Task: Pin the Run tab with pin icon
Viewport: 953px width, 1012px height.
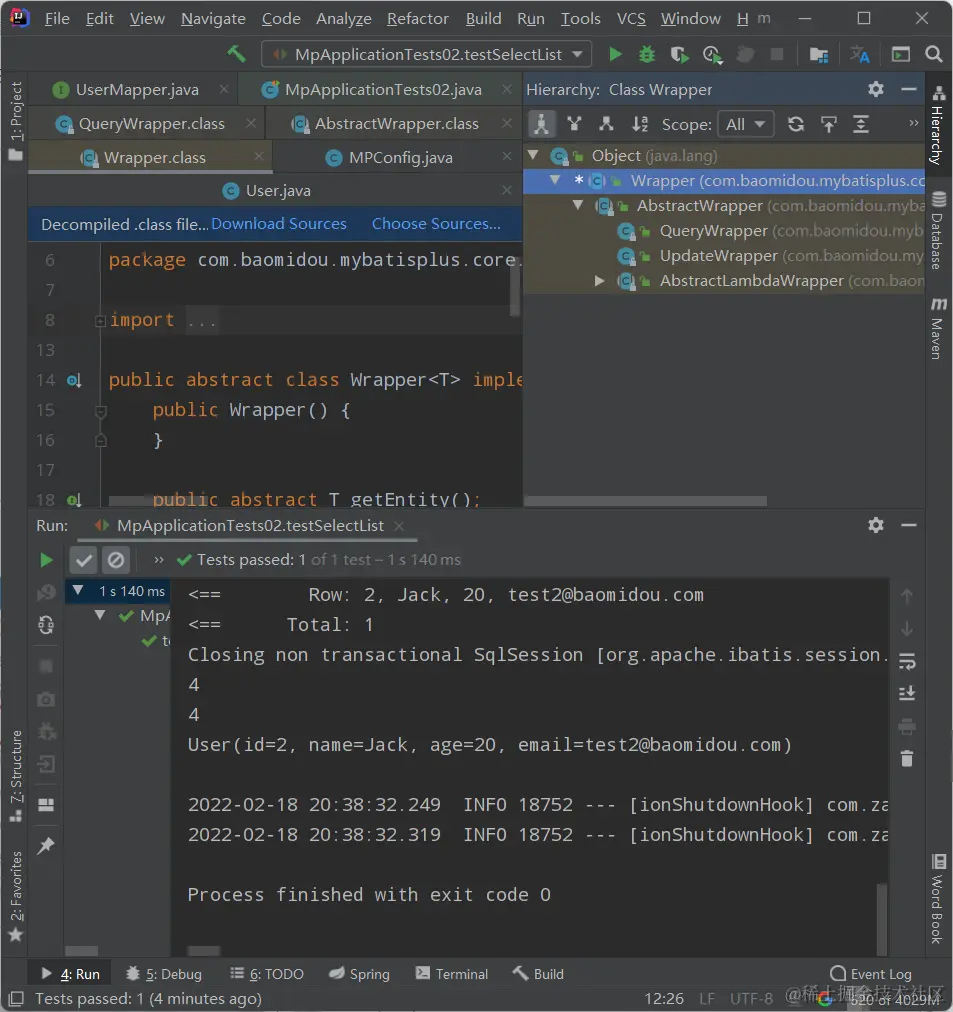Action: tap(46, 845)
